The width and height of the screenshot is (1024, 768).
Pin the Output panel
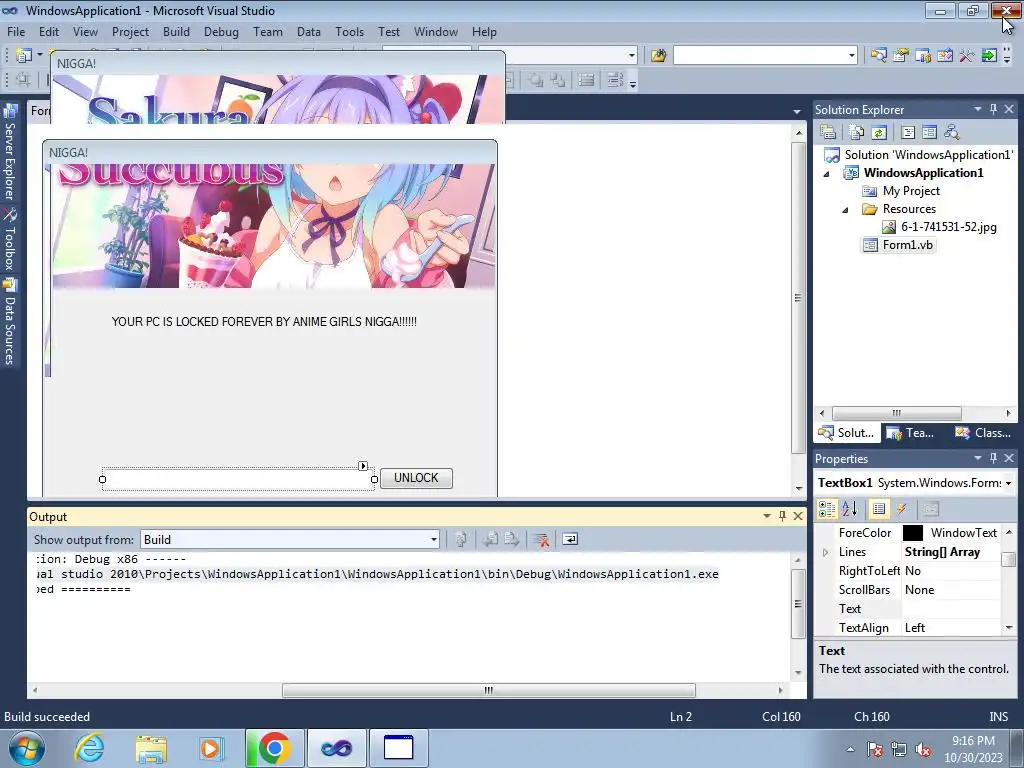pyautogui.click(x=782, y=516)
